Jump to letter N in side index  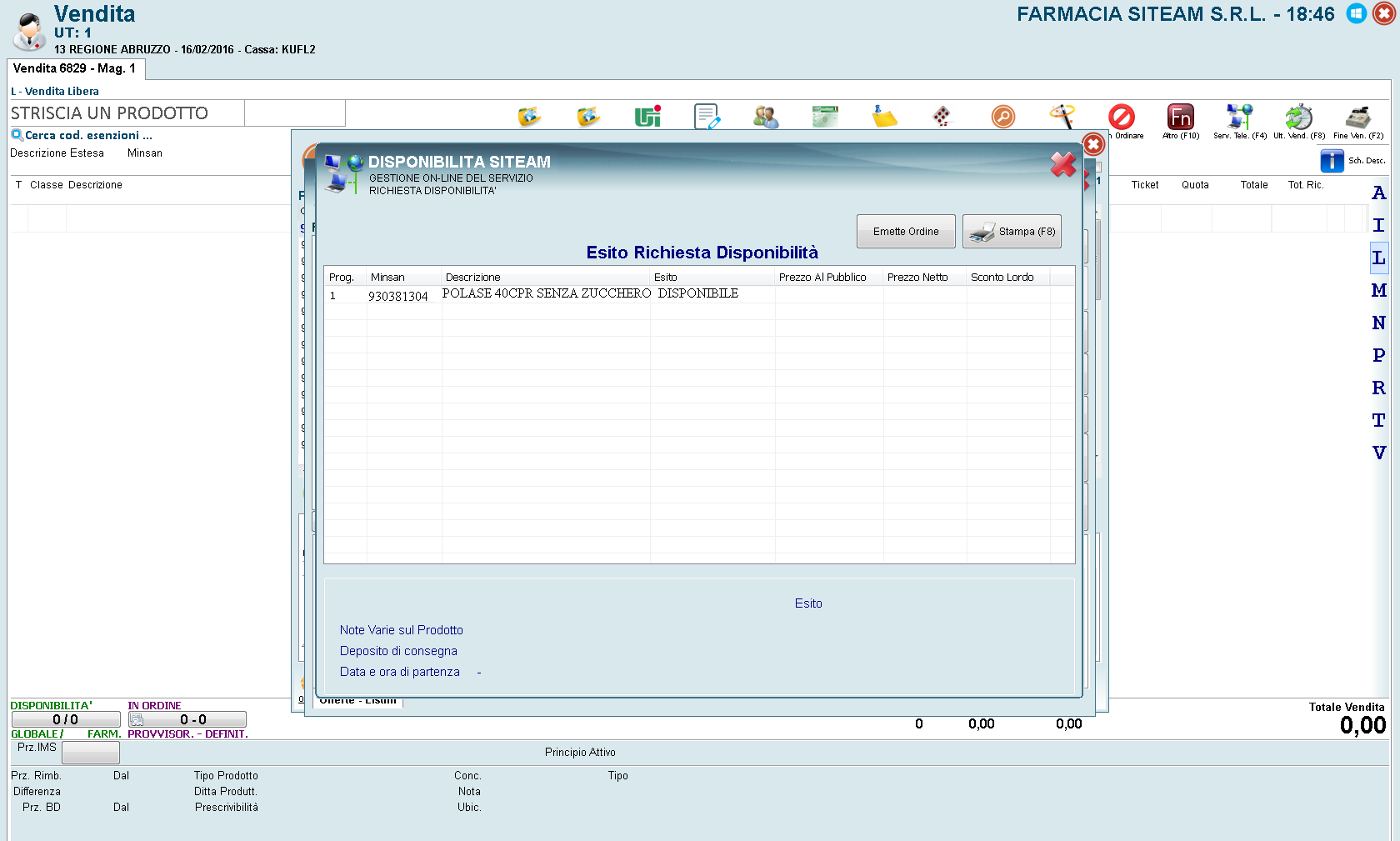click(x=1379, y=323)
